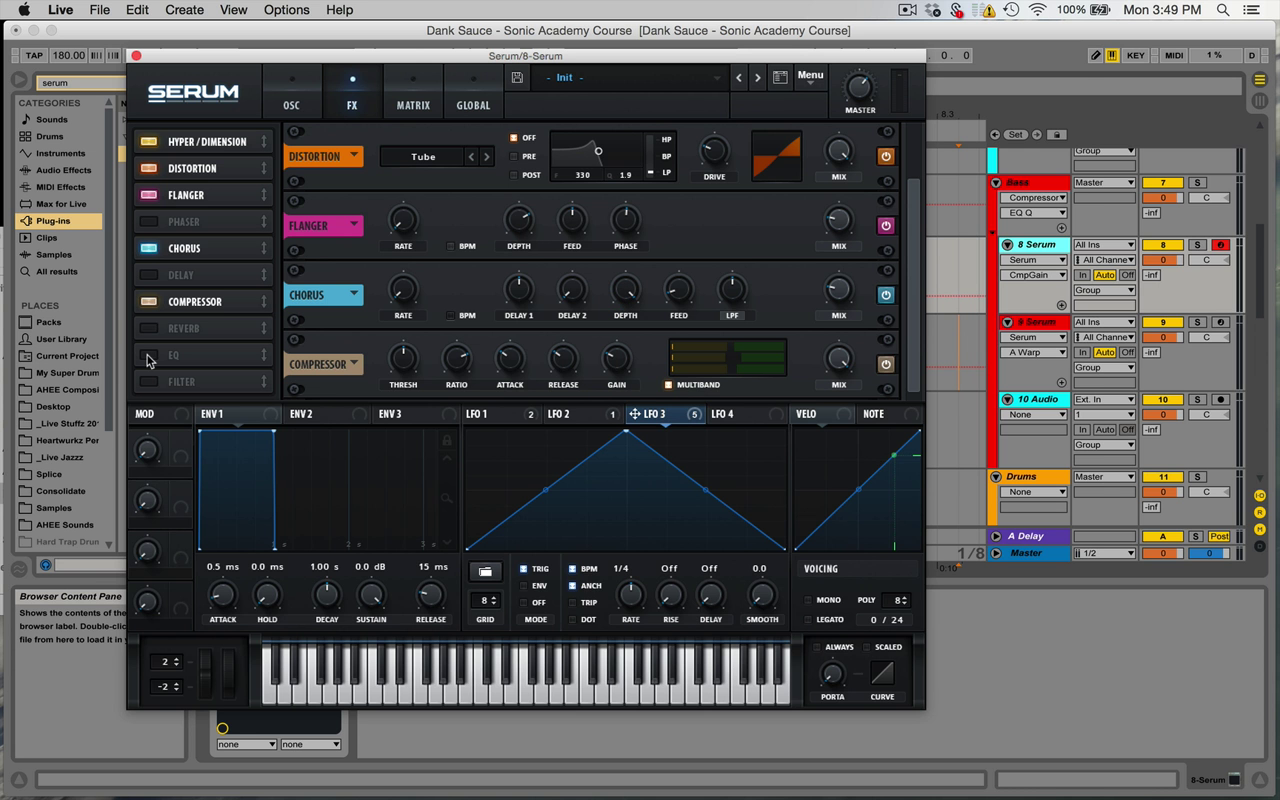This screenshot has width=1280, height=800.
Task: Go to previous preset arrow in Serum
Action: click(739, 77)
